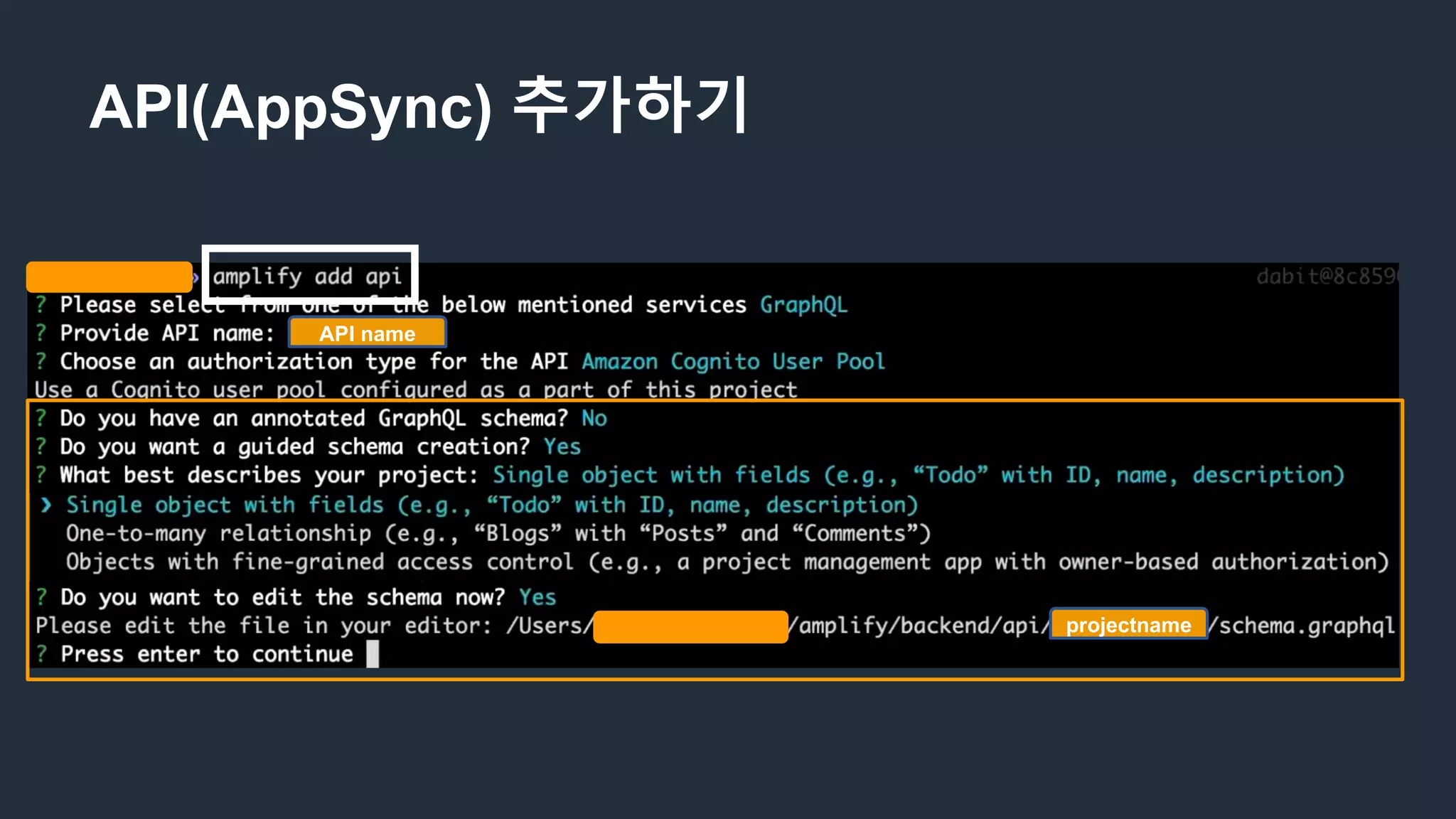Click "Choose an authorization type for the API" prompt

[x=314, y=362]
